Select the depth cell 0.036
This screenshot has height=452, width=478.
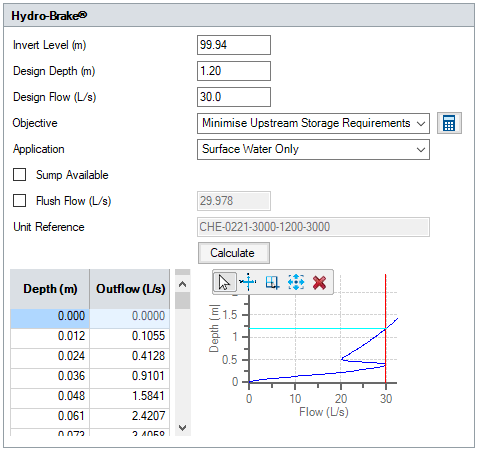coord(50,378)
